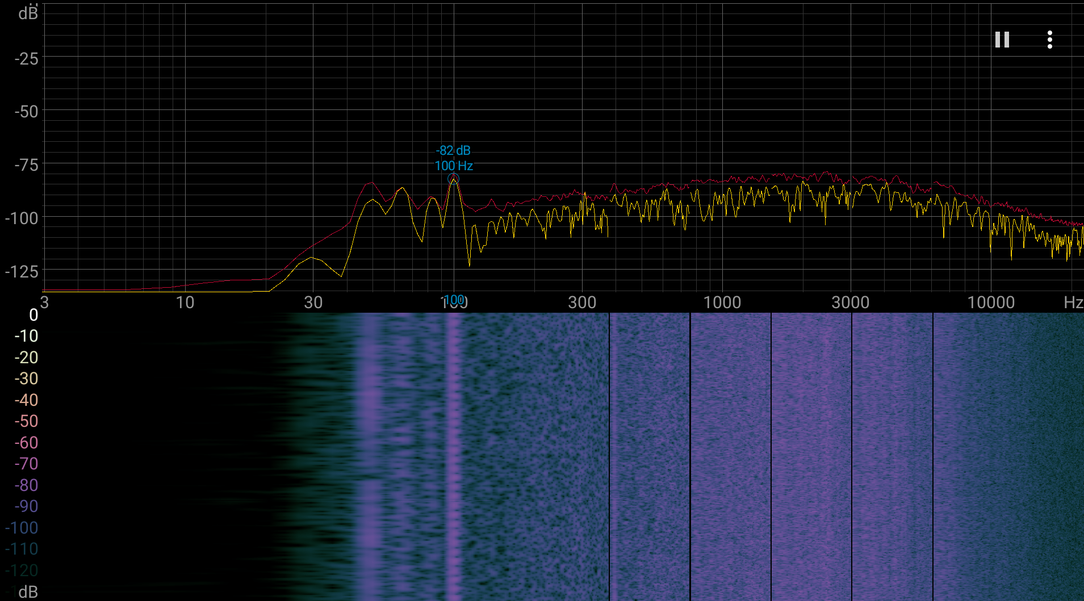Tap the 300 frequency axis label
The width and height of the screenshot is (1084, 601).
point(581,302)
